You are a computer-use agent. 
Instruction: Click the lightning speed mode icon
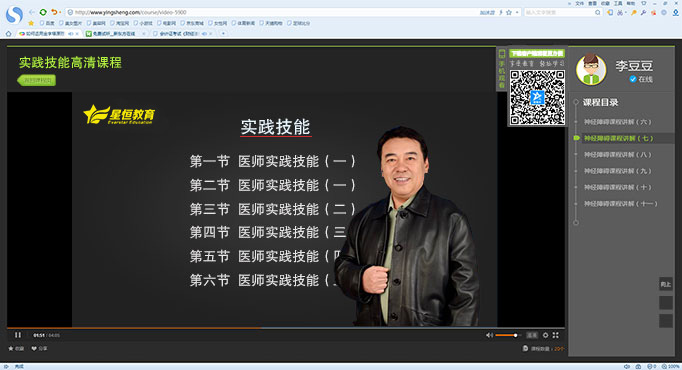tap(501, 13)
